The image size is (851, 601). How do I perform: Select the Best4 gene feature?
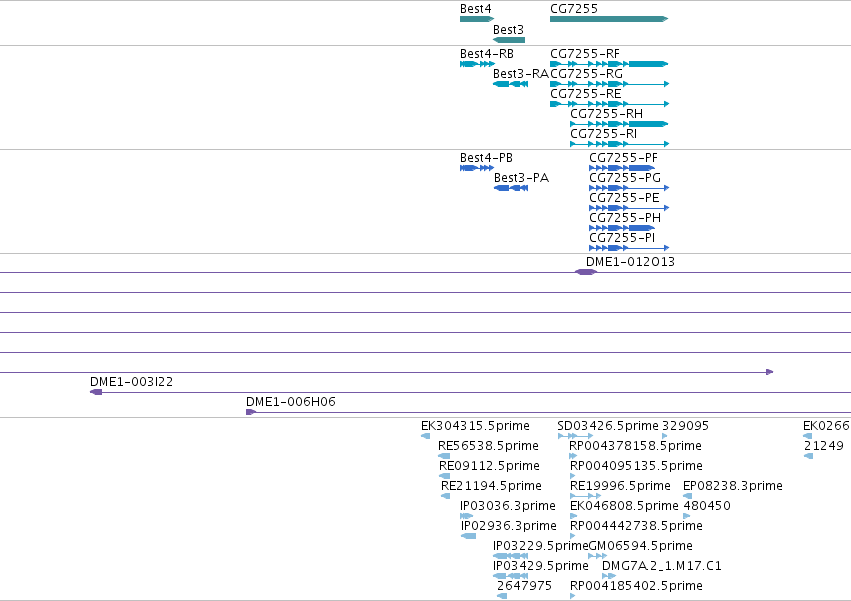477,19
